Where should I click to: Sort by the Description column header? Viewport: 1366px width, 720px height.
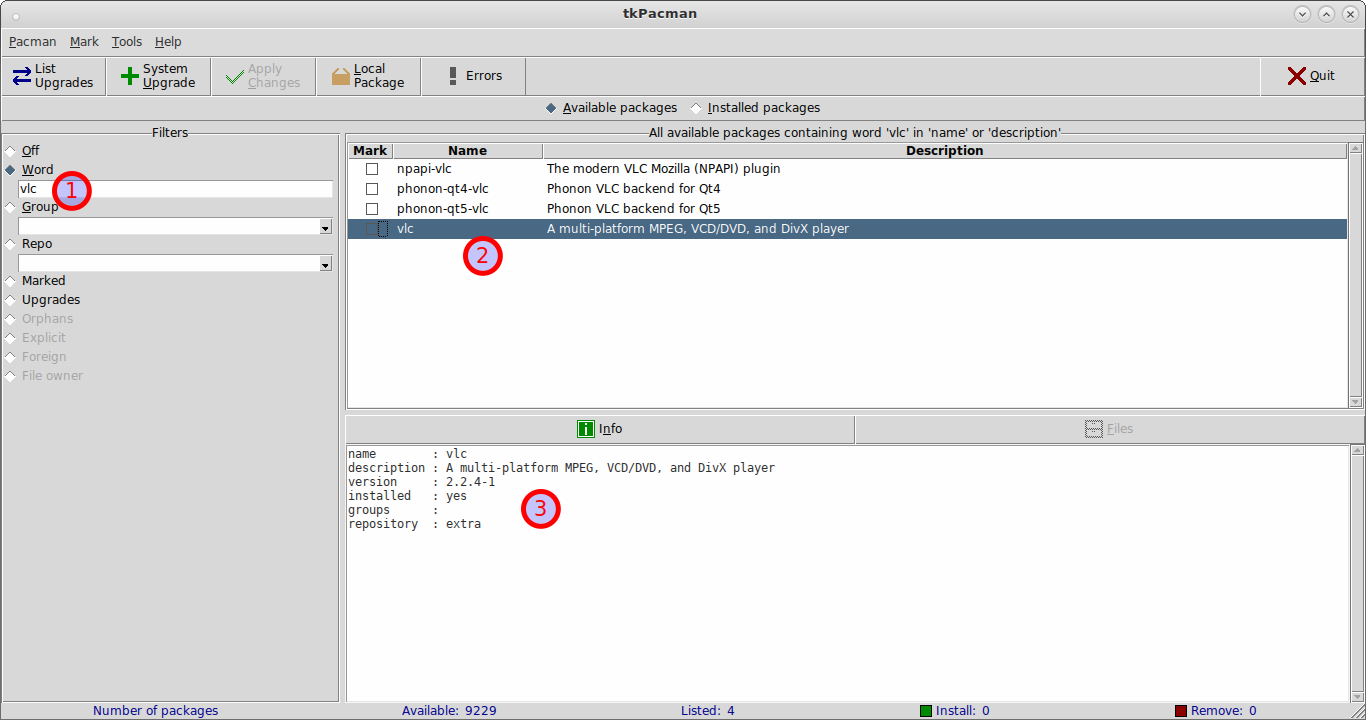click(x=945, y=151)
